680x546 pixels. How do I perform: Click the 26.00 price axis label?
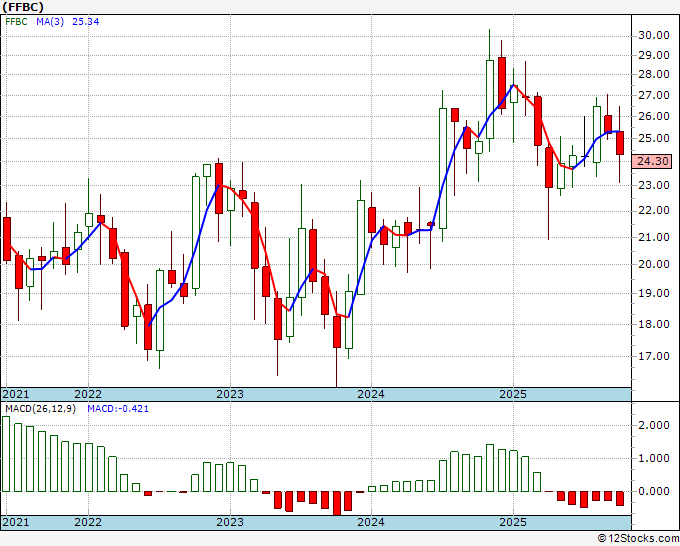click(x=654, y=116)
